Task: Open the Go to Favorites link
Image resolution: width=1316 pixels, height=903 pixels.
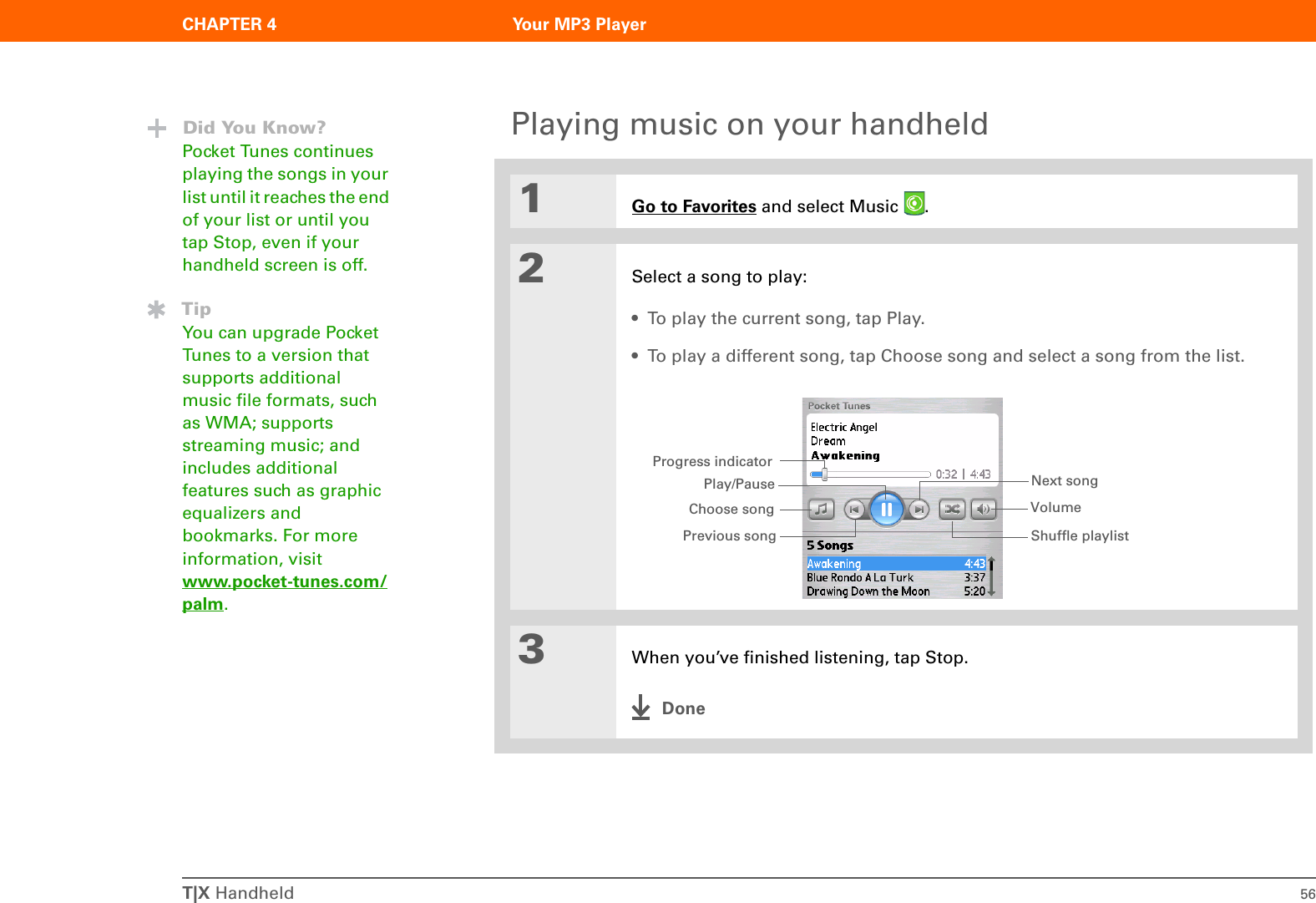Action: coord(694,206)
